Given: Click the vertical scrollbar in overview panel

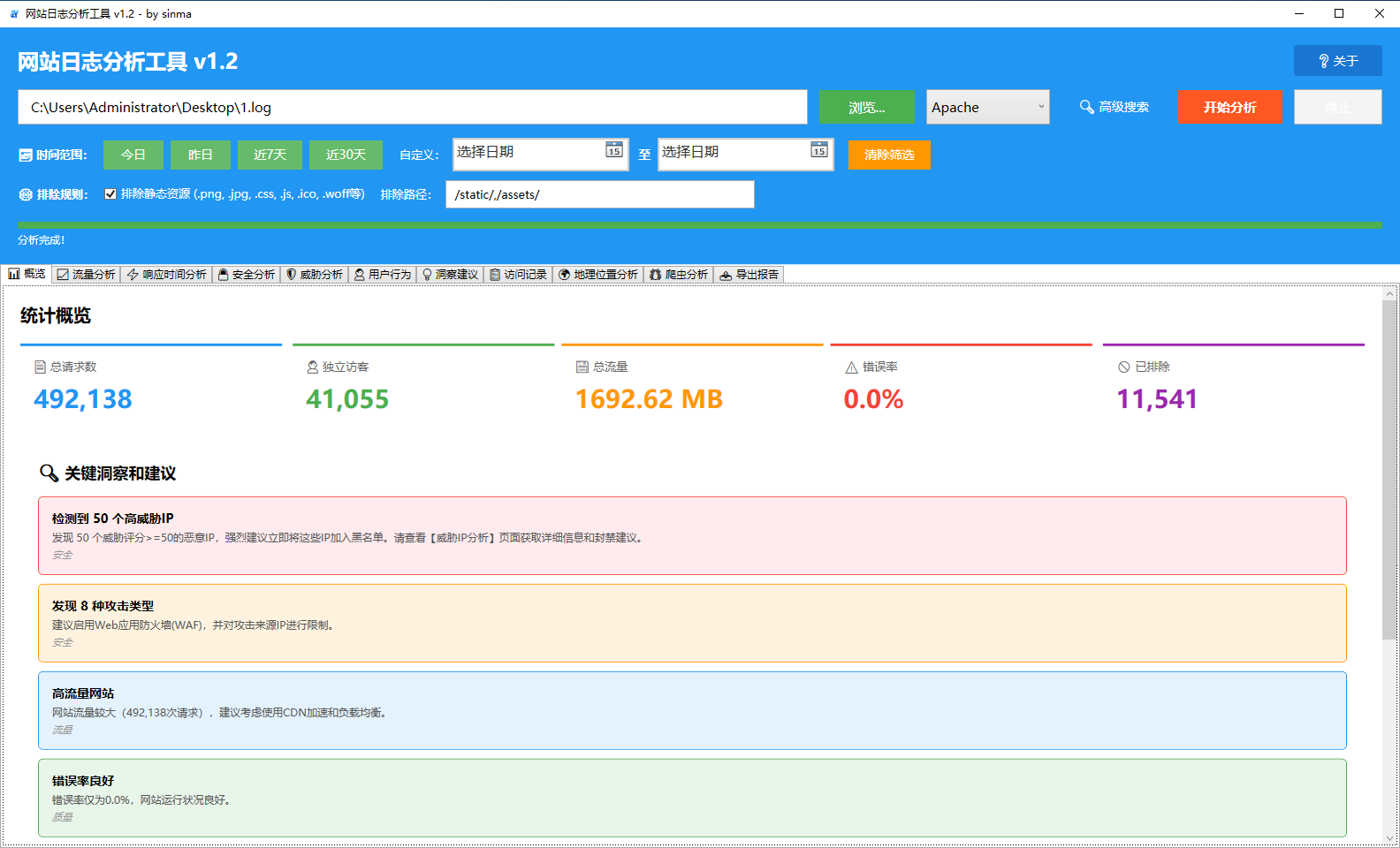Looking at the screenshot, I should [1390, 468].
